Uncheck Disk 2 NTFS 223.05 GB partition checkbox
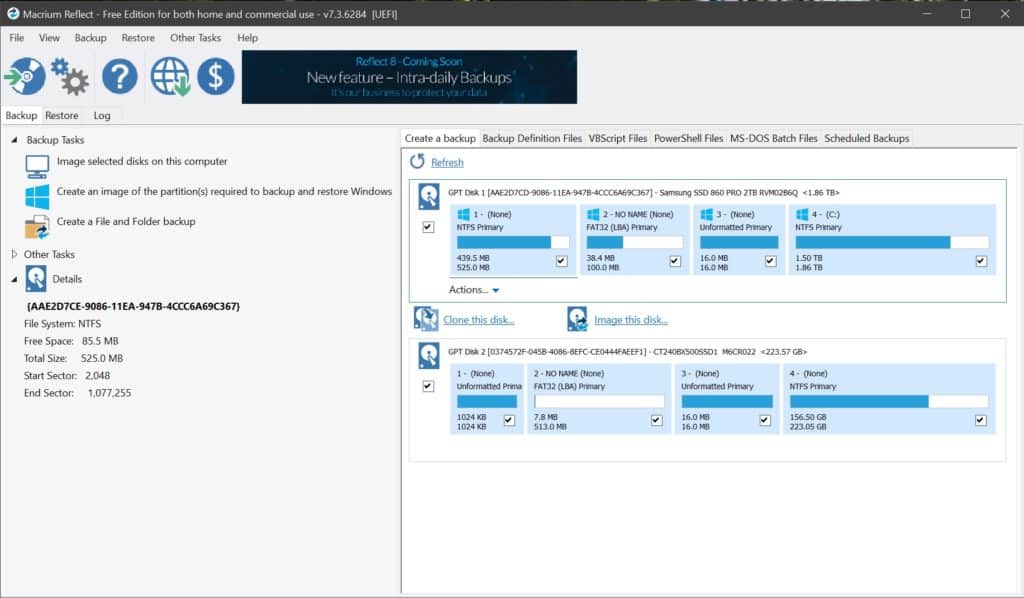The image size is (1024, 598). tap(981, 420)
